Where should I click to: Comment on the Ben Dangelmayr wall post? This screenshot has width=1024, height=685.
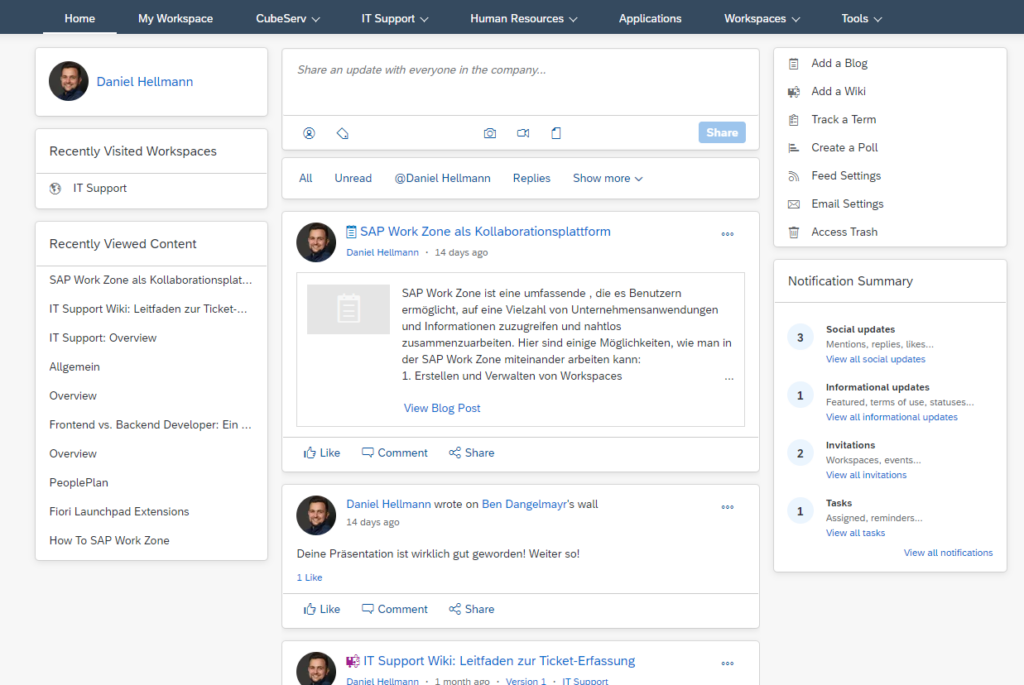(394, 609)
